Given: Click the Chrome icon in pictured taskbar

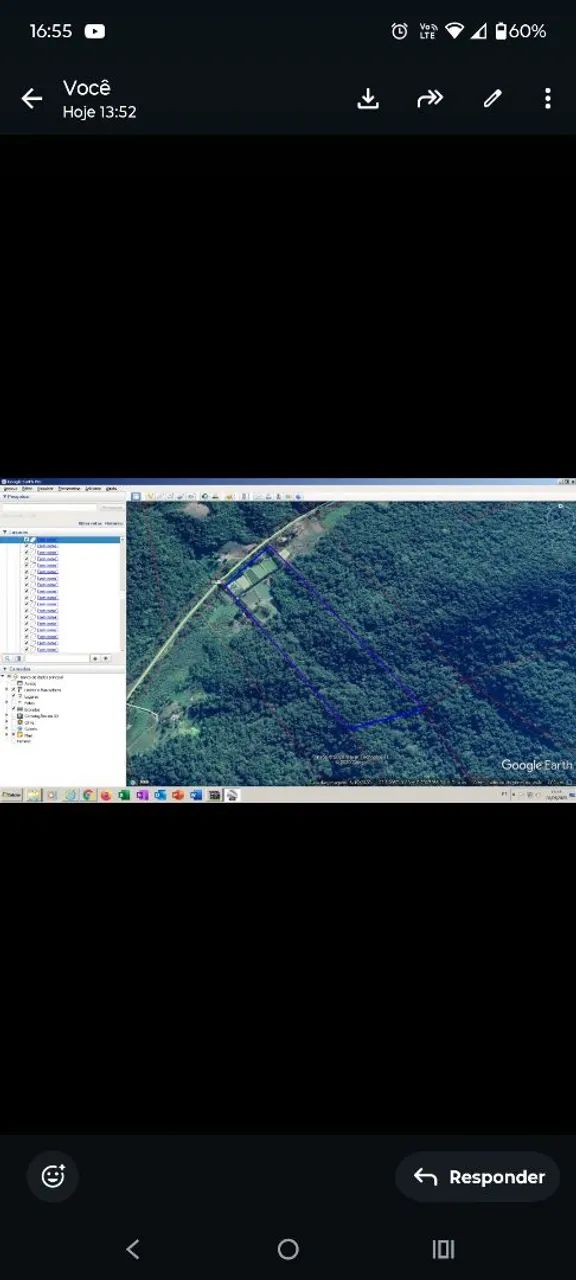Looking at the screenshot, I should pos(88,795).
